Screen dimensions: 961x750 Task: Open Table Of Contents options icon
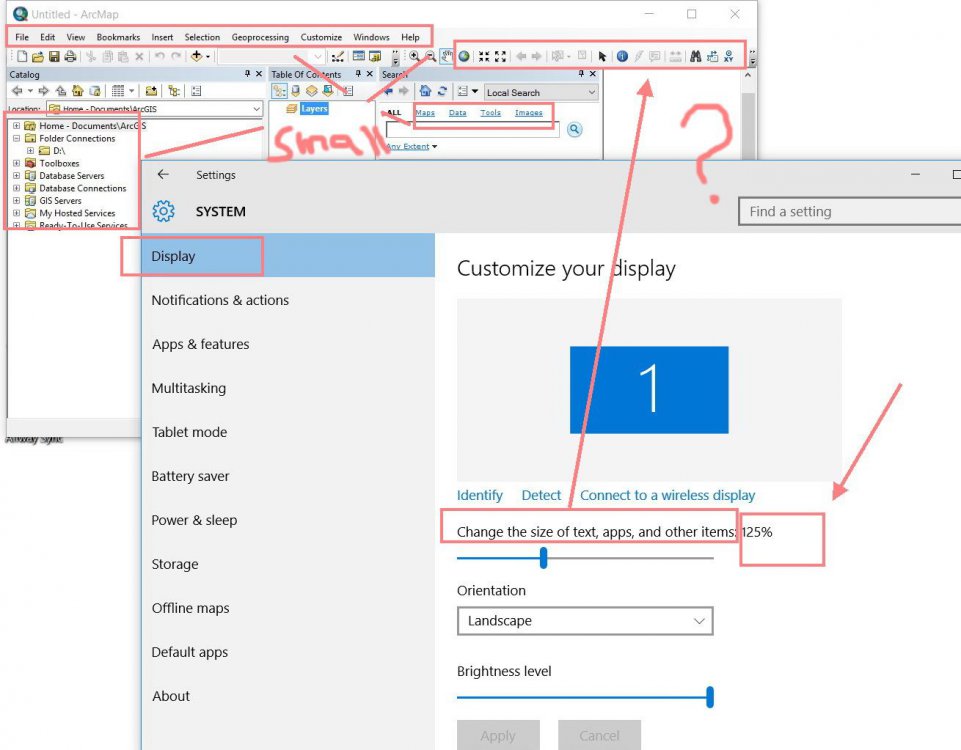pos(348,91)
